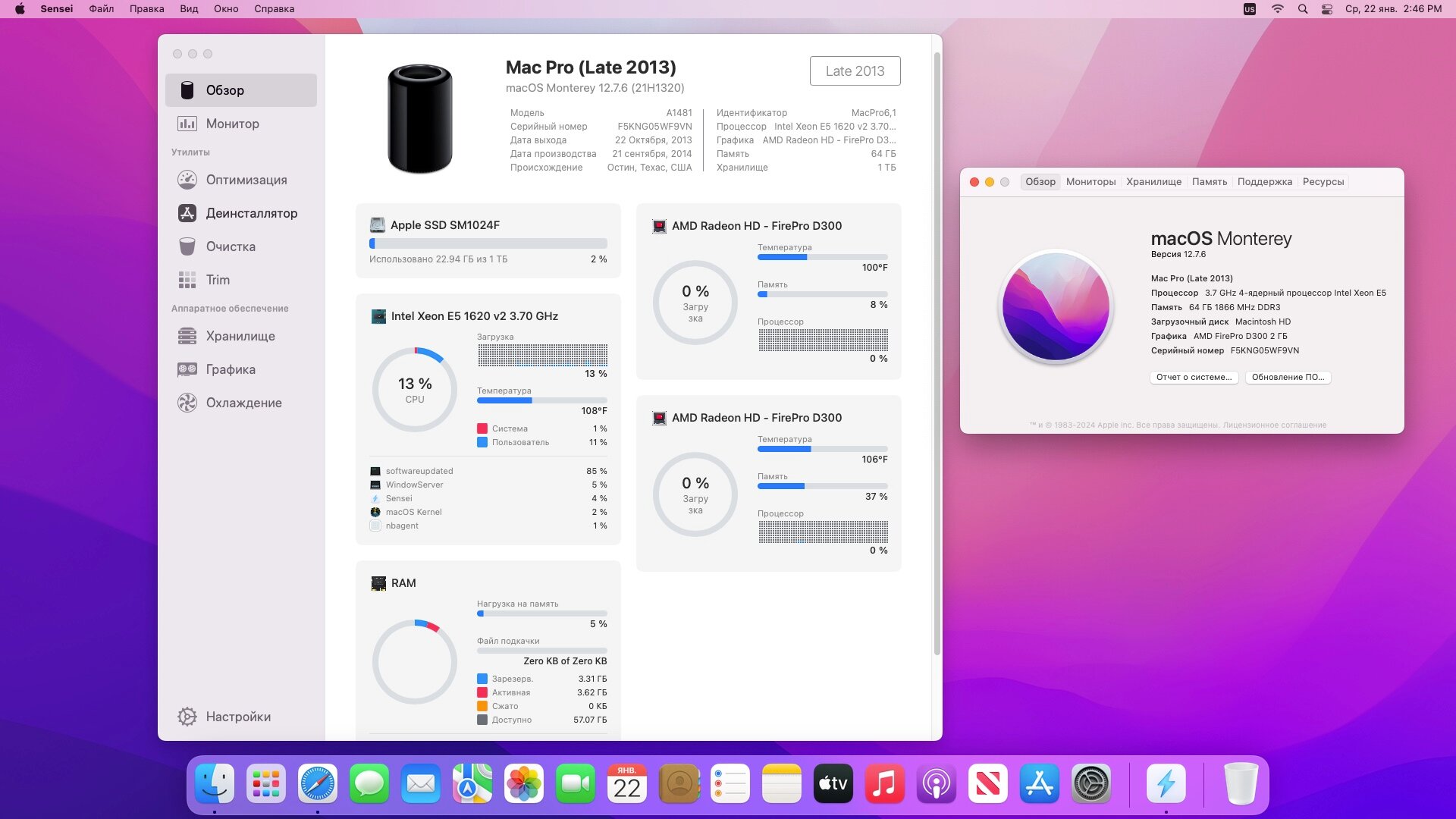Click the RAM card chip icon
This screenshot has height=819, width=1456.
click(378, 583)
